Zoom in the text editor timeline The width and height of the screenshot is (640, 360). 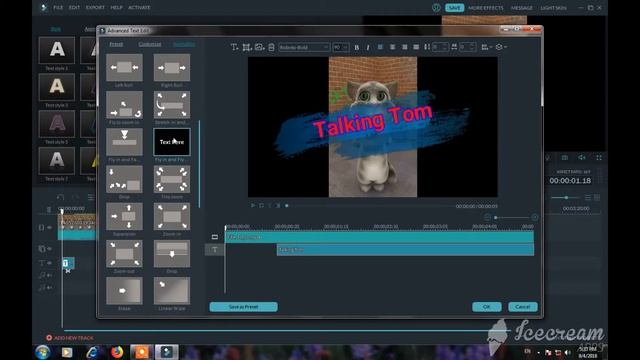pos(535,217)
